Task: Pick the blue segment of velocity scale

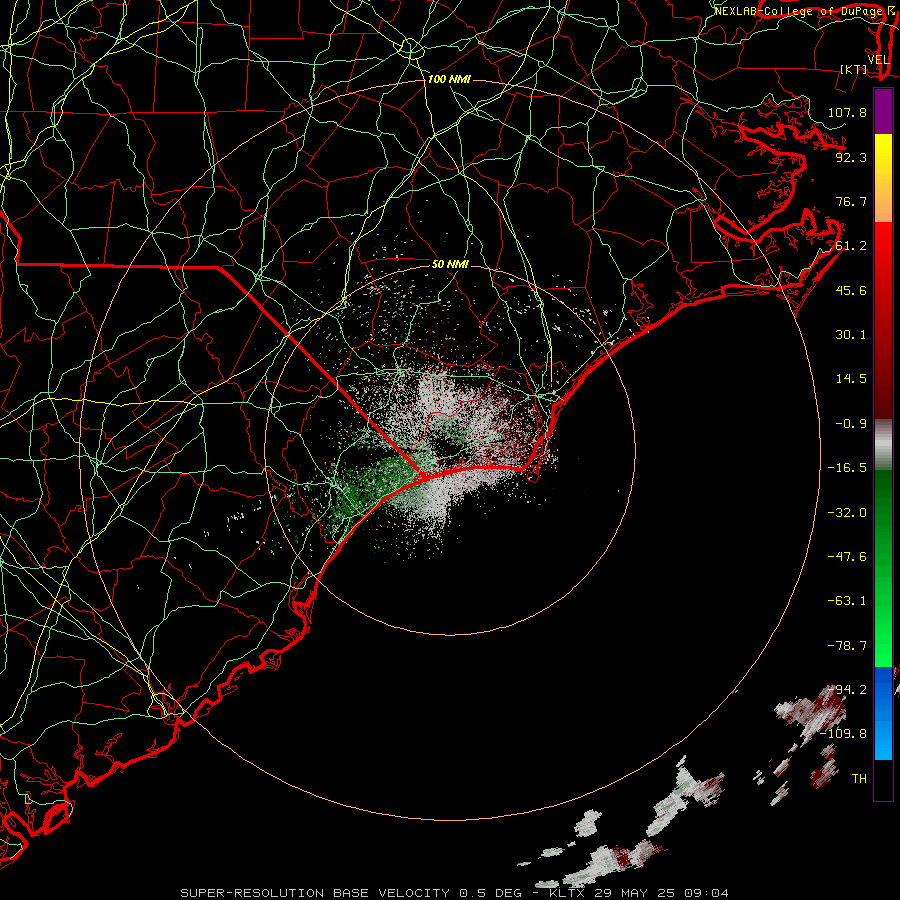Action: coord(883,713)
